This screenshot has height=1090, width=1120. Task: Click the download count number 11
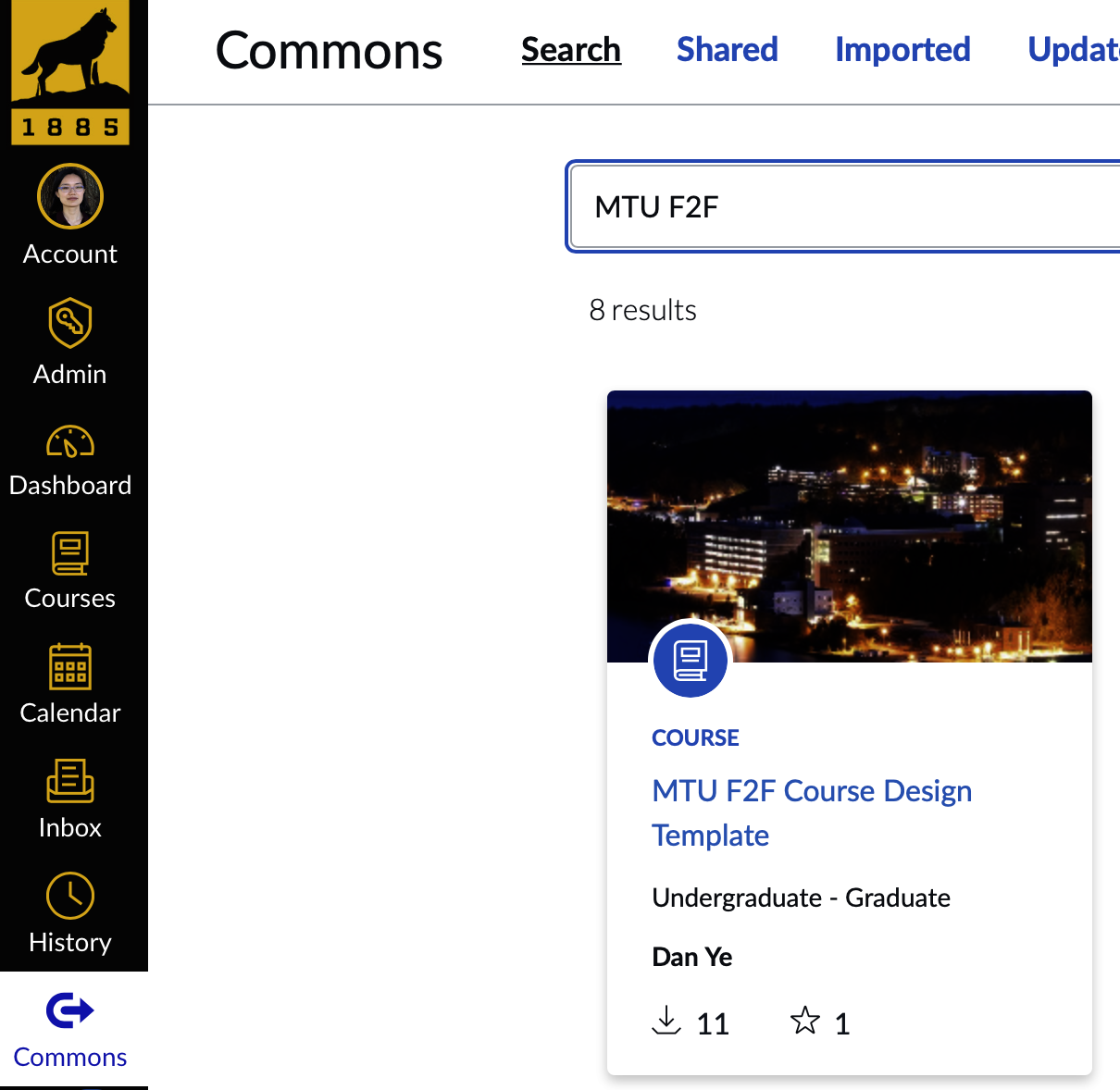(713, 1023)
